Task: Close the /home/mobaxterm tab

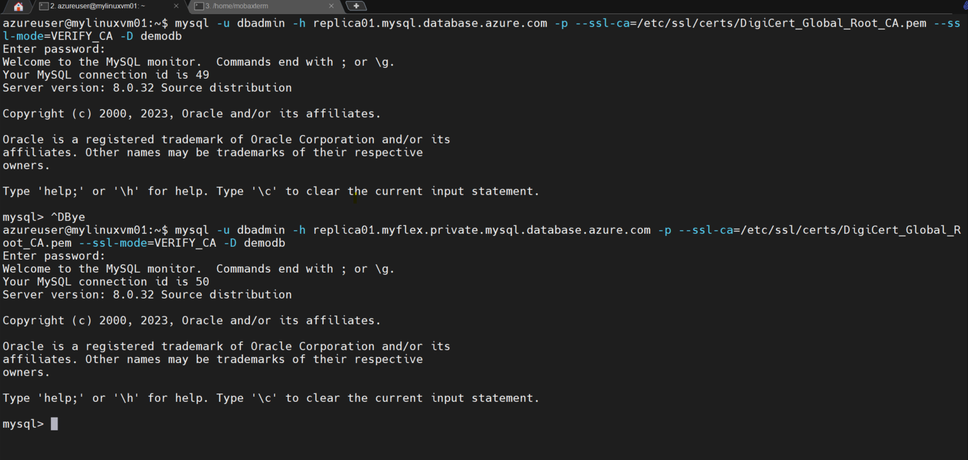Action: coord(331,6)
